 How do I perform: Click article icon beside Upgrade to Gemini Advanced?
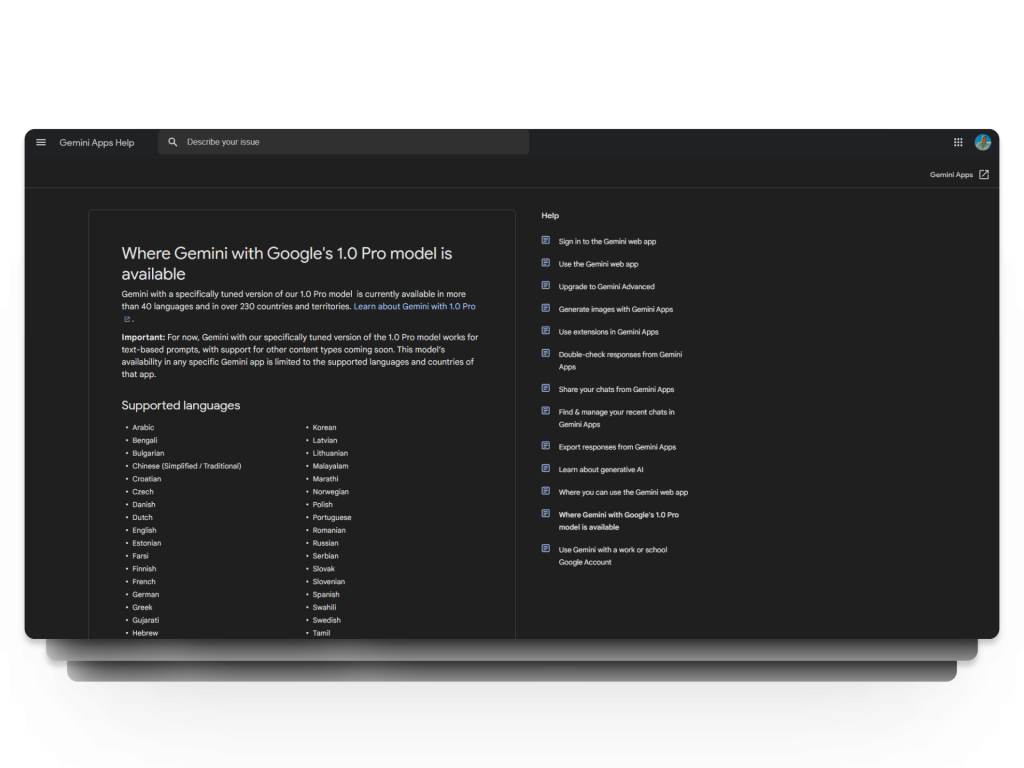pos(545,285)
